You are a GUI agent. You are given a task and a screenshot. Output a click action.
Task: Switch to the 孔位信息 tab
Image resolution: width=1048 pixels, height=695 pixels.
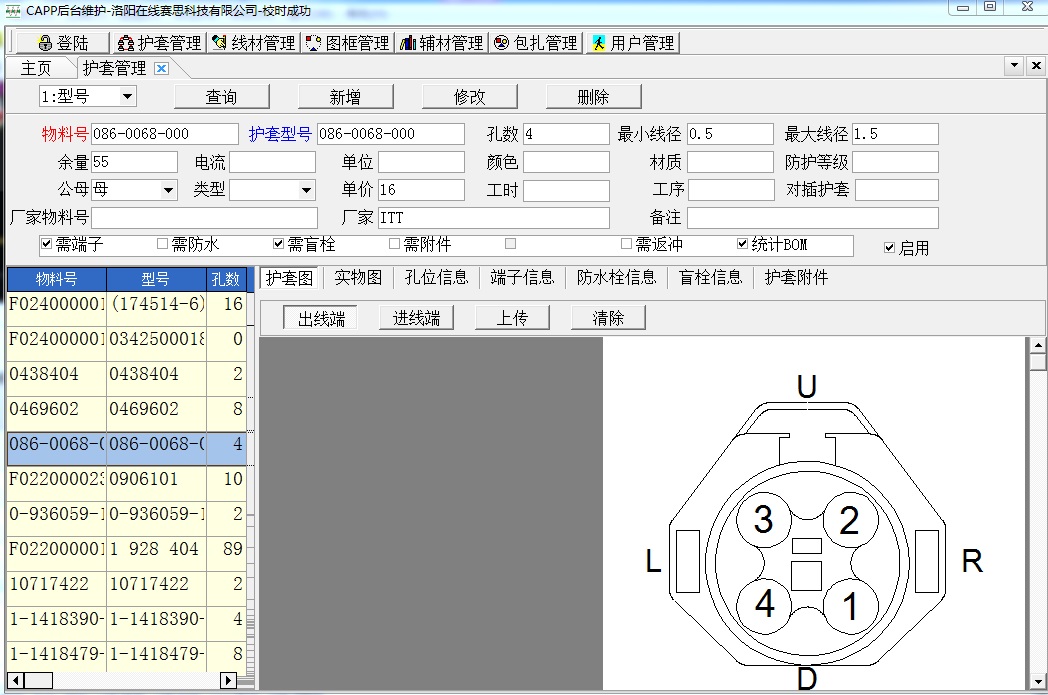click(436, 277)
